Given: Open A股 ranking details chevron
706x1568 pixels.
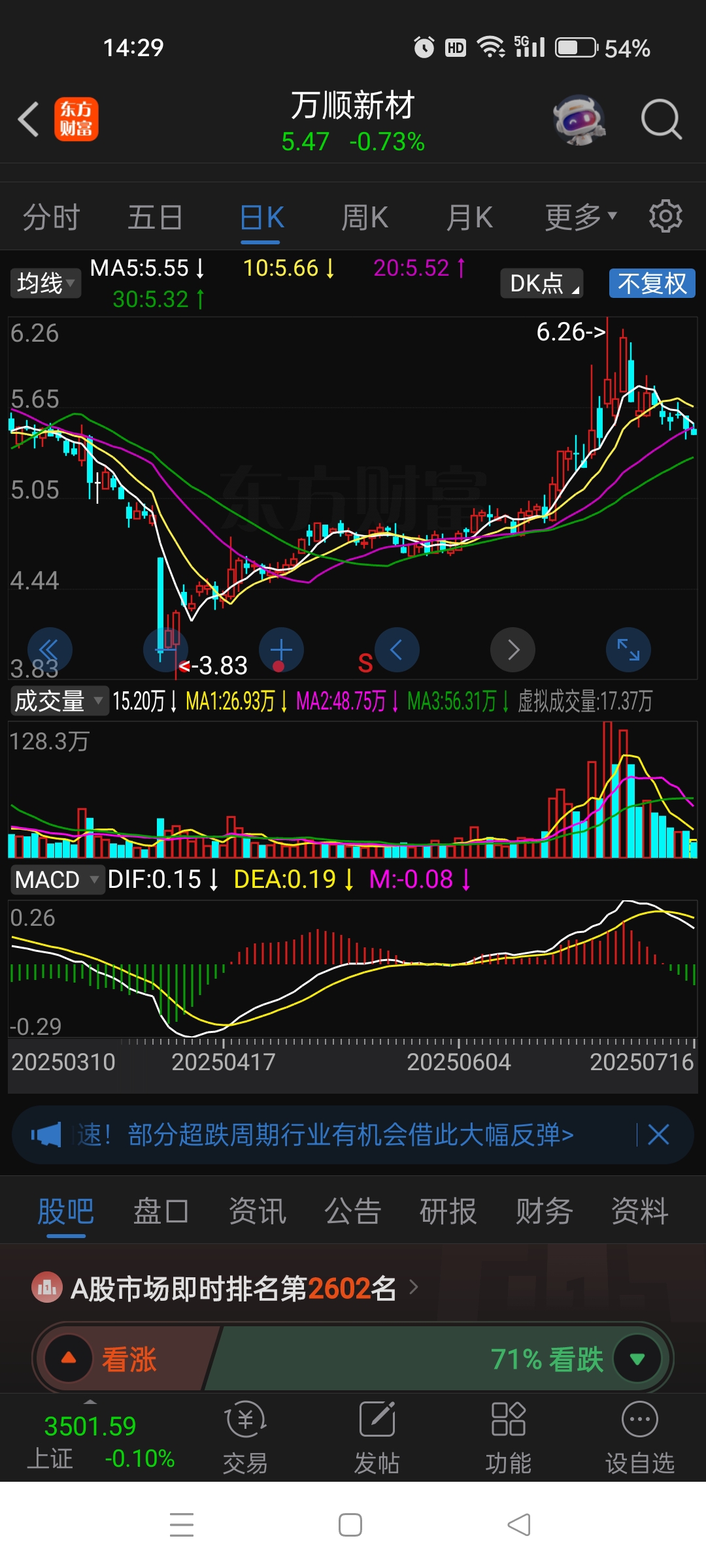Looking at the screenshot, I should (413, 1287).
